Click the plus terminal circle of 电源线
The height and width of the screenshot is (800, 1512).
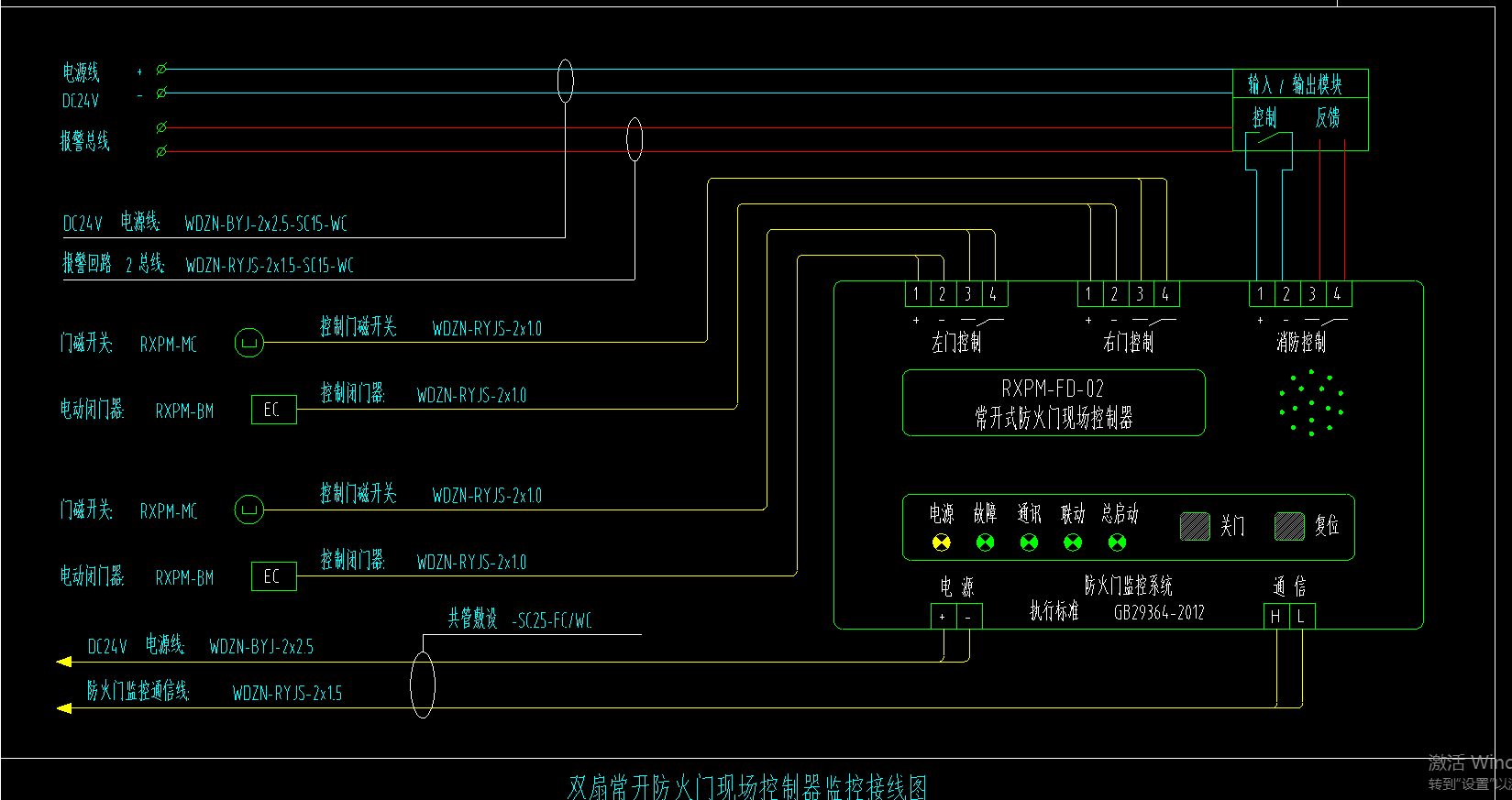click(162, 69)
